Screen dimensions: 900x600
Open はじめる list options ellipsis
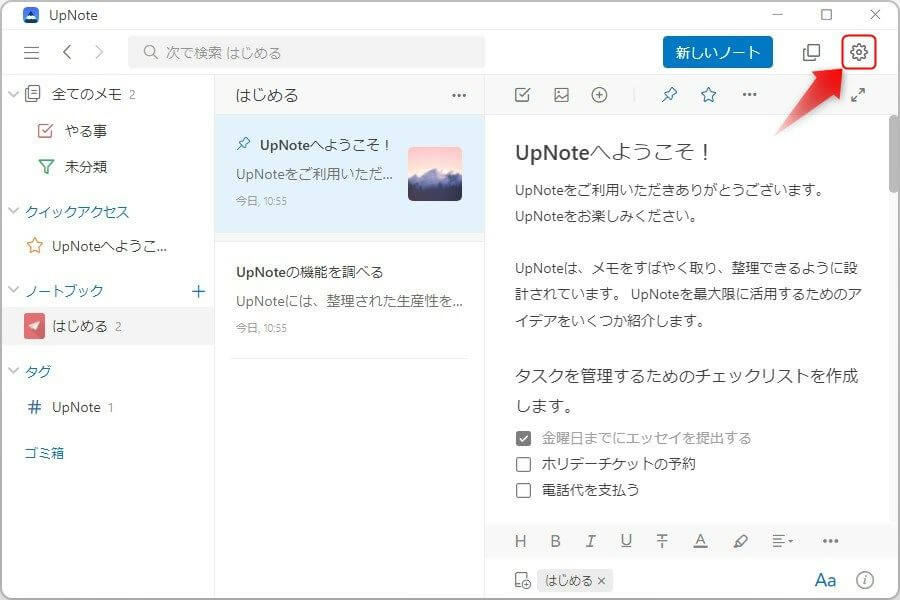tap(459, 95)
